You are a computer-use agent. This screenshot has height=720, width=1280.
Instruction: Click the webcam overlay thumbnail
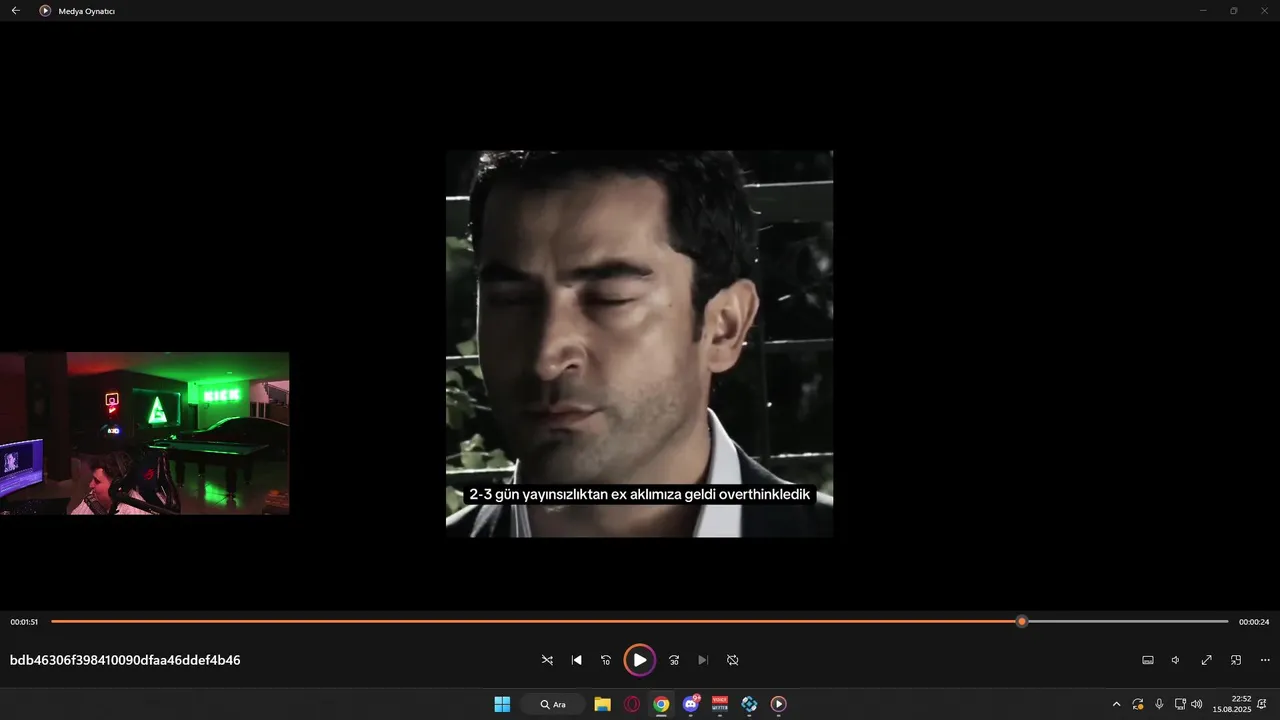144,433
